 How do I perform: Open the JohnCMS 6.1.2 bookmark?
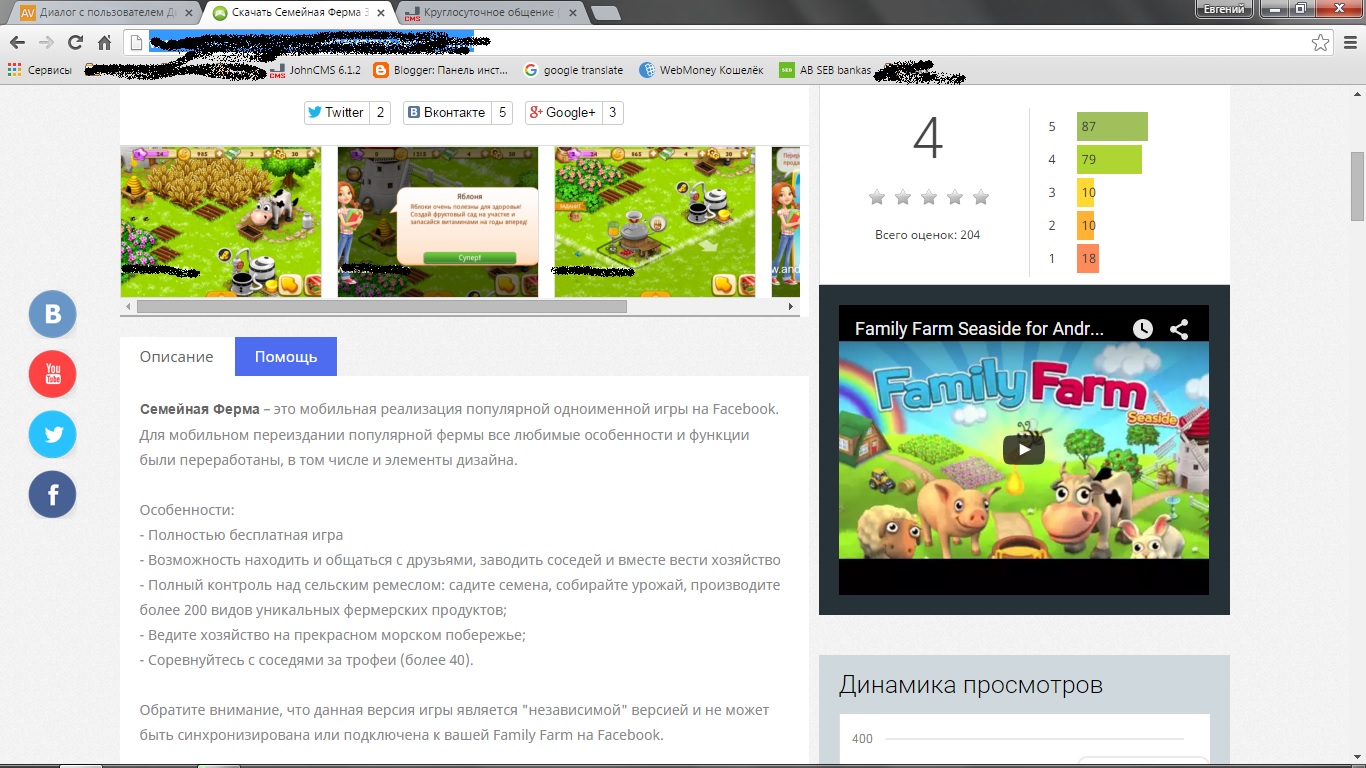click(315, 70)
